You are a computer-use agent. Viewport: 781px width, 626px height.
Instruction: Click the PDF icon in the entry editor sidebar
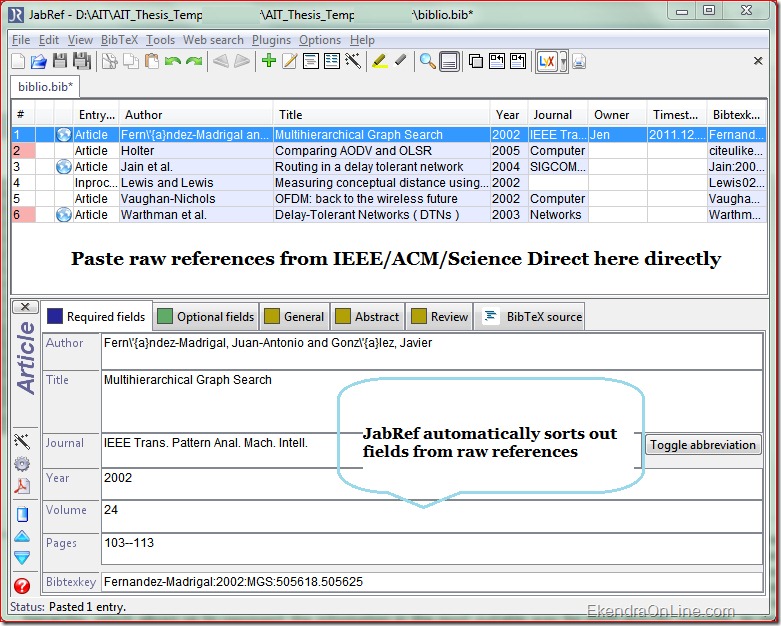22,486
